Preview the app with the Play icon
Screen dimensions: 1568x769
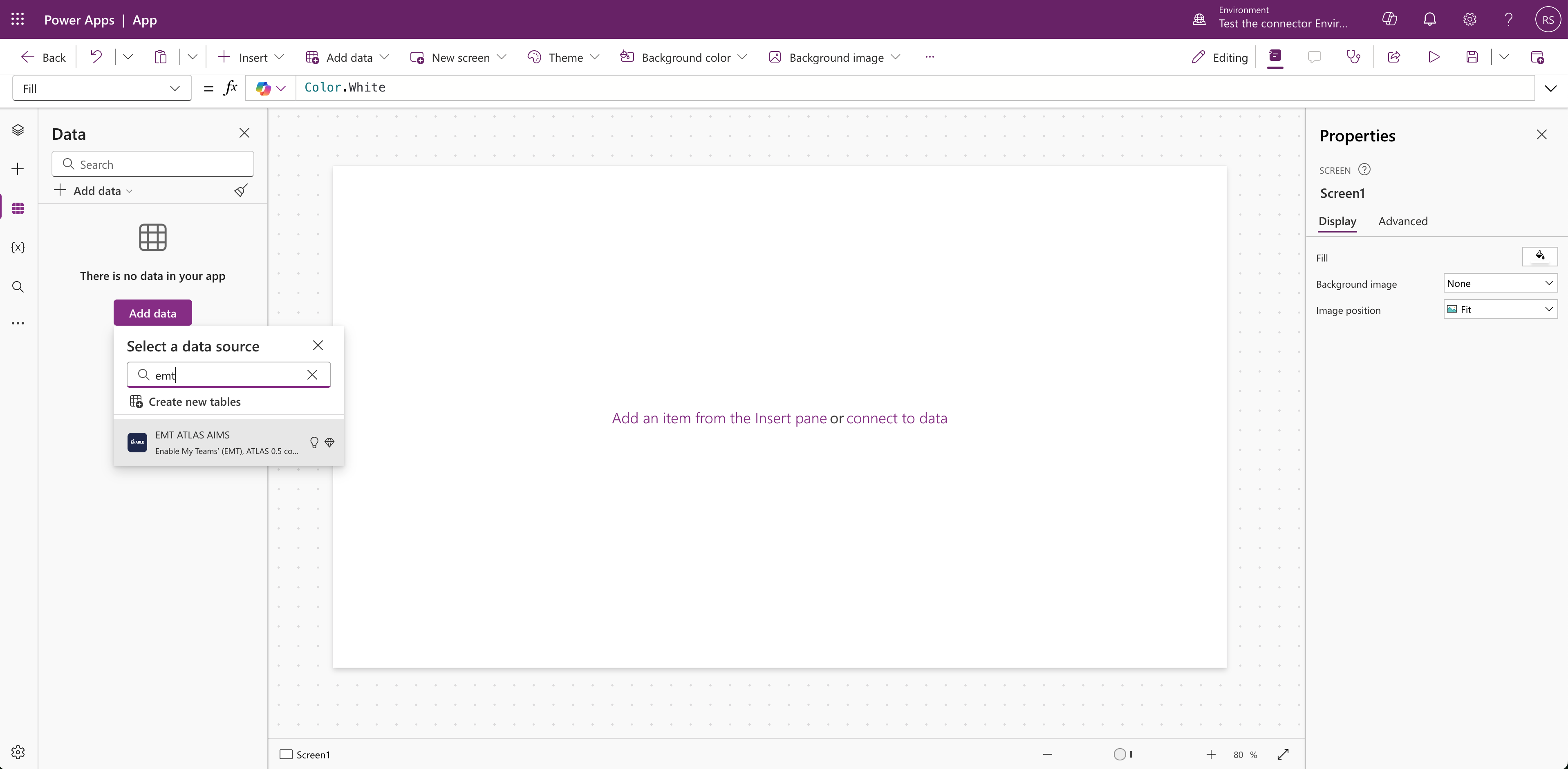pyautogui.click(x=1434, y=57)
